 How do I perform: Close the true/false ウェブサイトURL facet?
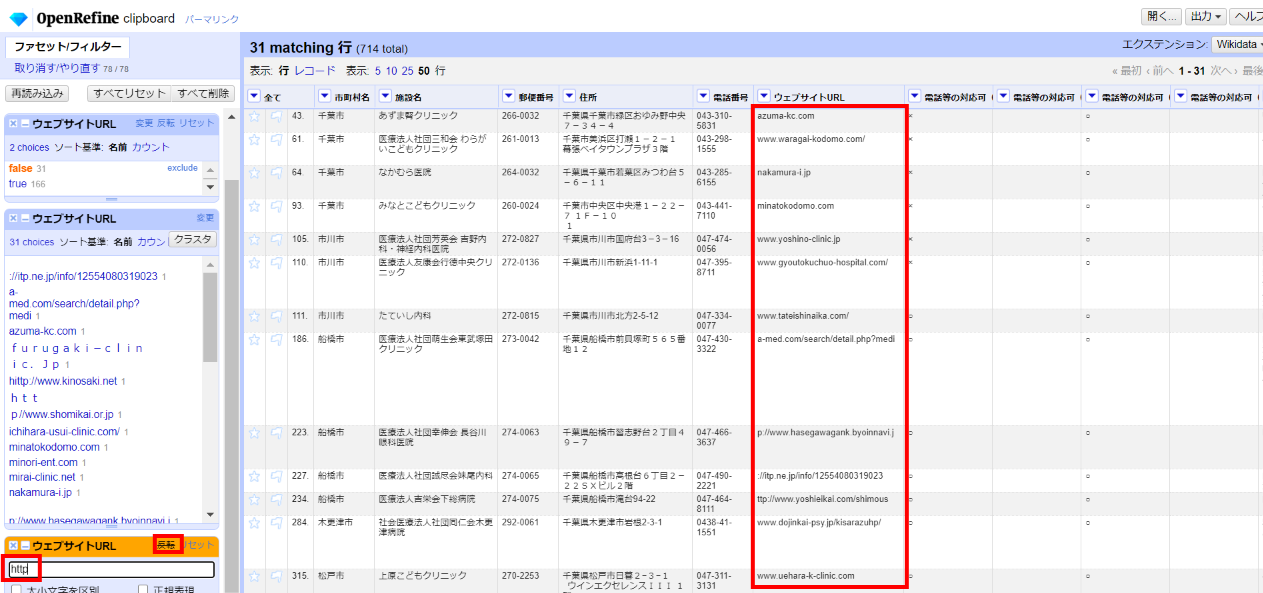point(14,123)
